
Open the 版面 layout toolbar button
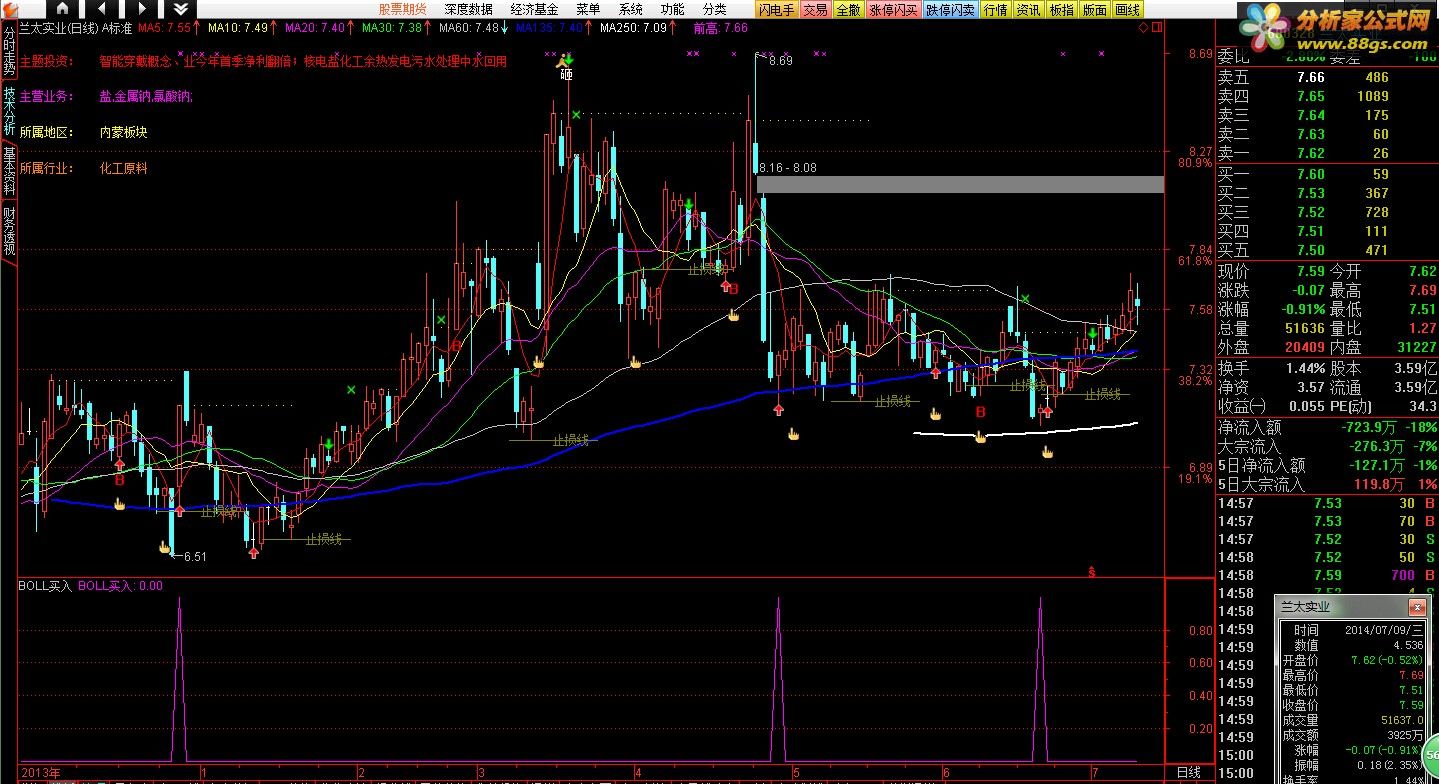pyautogui.click(x=1095, y=10)
